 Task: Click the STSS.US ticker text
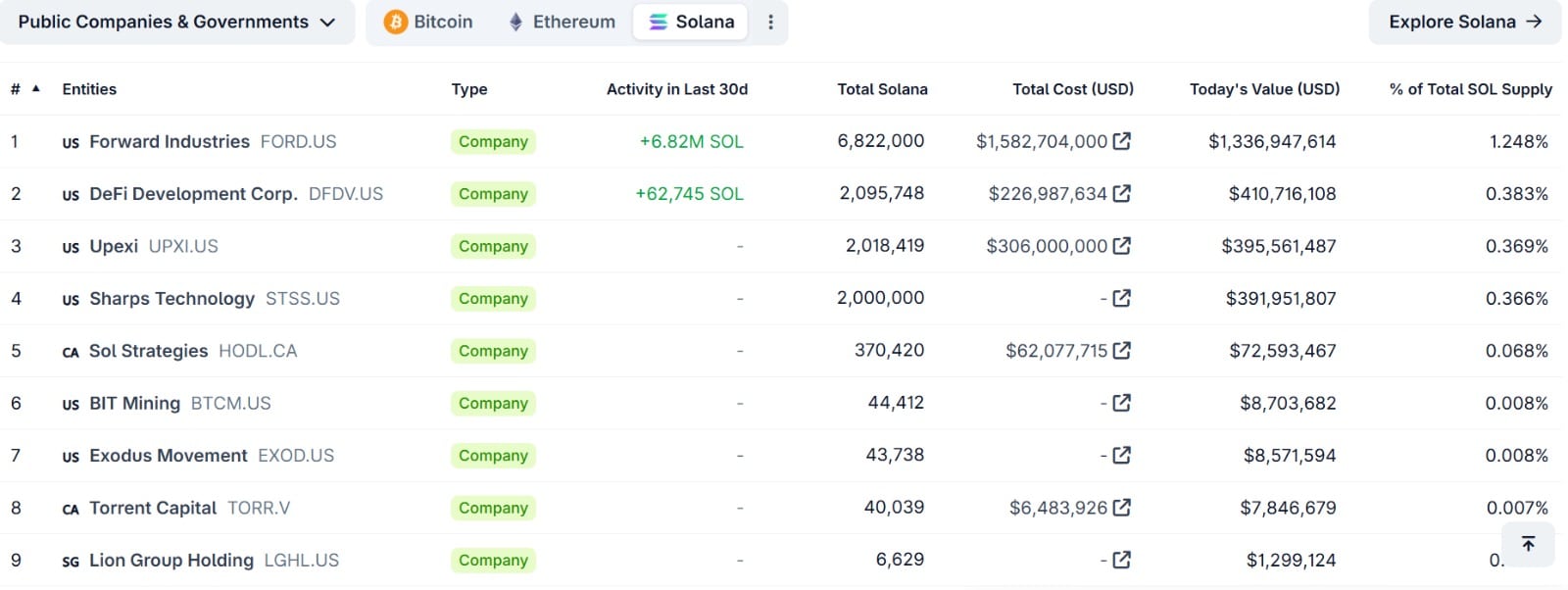tap(303, 298)
